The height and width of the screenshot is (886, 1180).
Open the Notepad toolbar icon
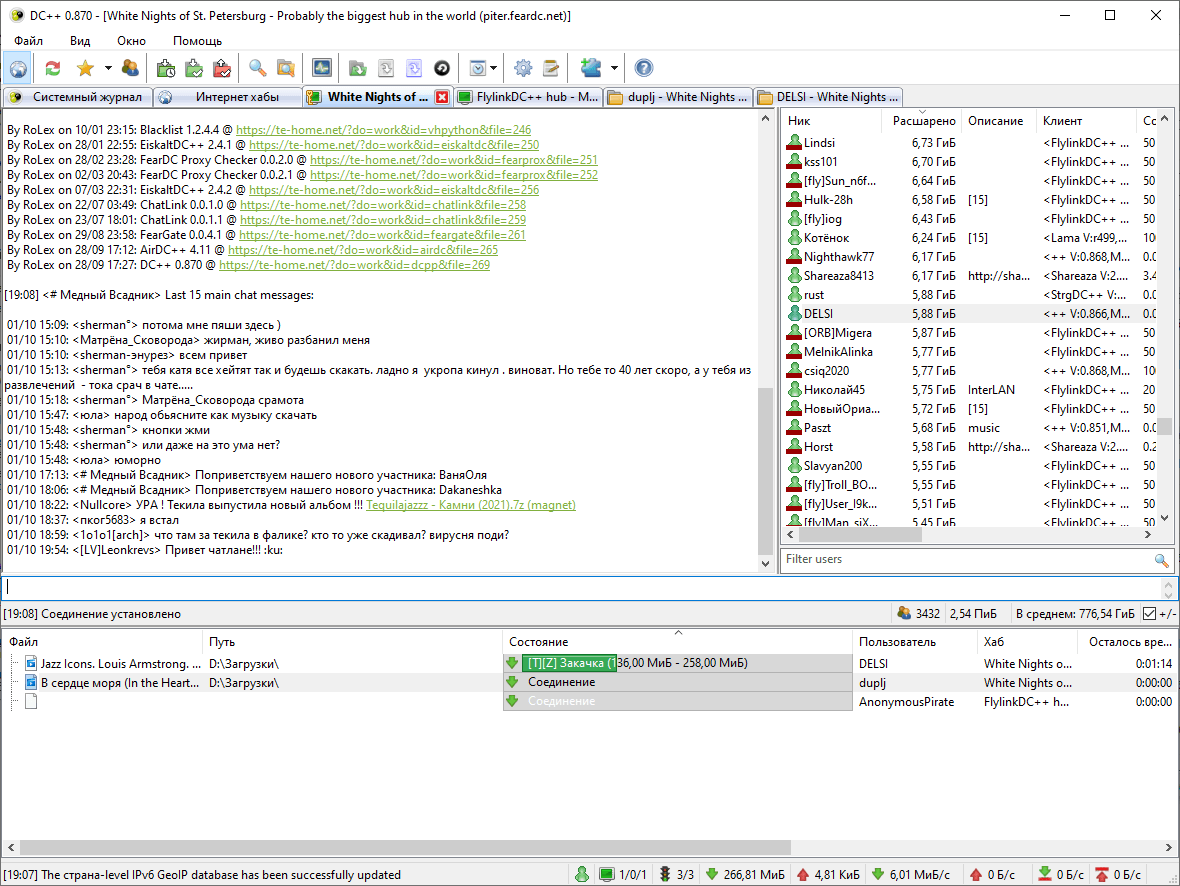550,68
